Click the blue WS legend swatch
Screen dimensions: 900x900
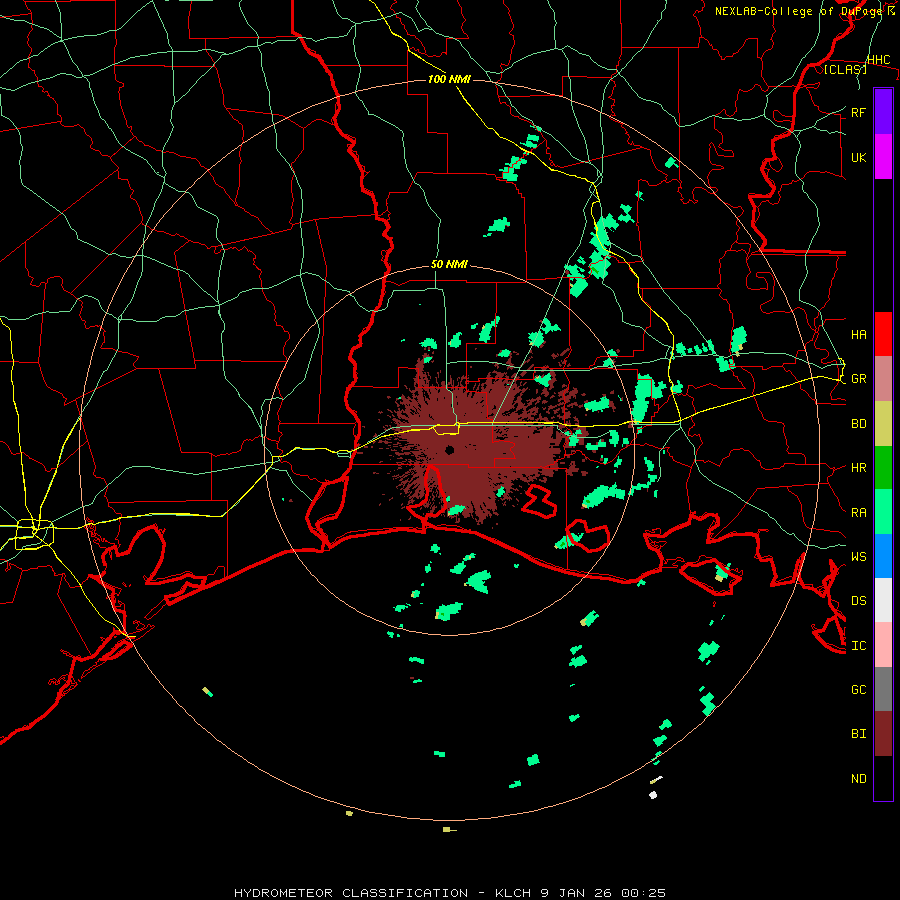(883, 556)
